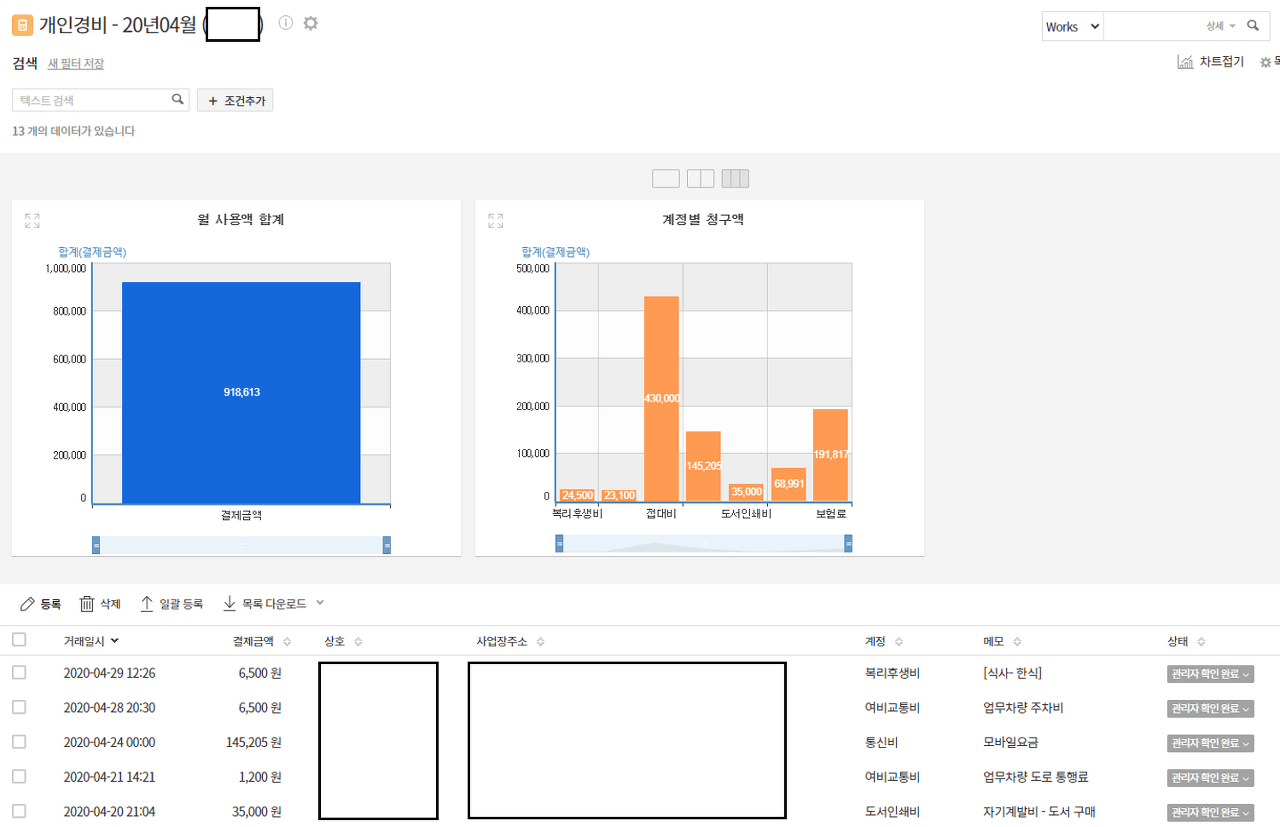Sort by 사업장주소 column arrows

[x=540, y=642]
